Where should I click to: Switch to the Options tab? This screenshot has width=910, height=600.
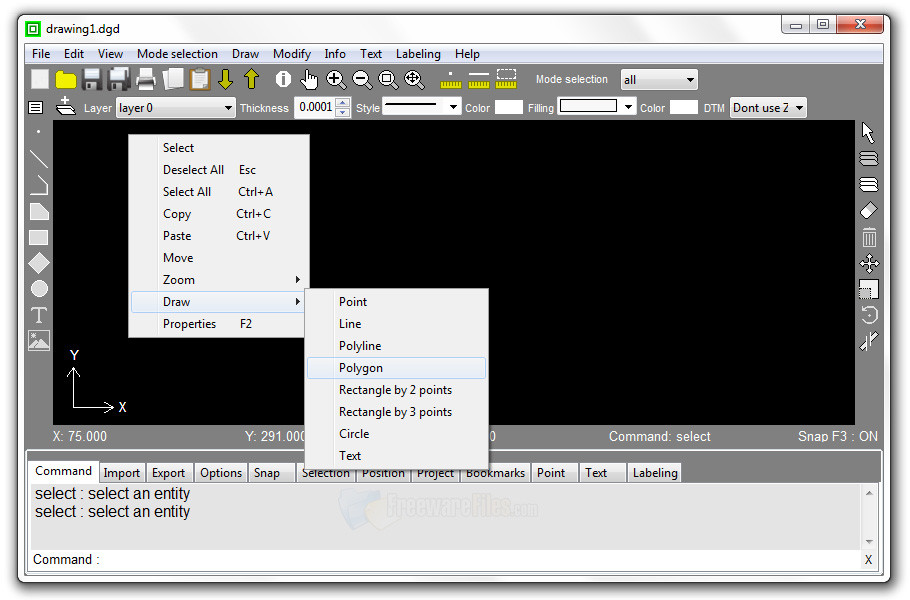221,473
